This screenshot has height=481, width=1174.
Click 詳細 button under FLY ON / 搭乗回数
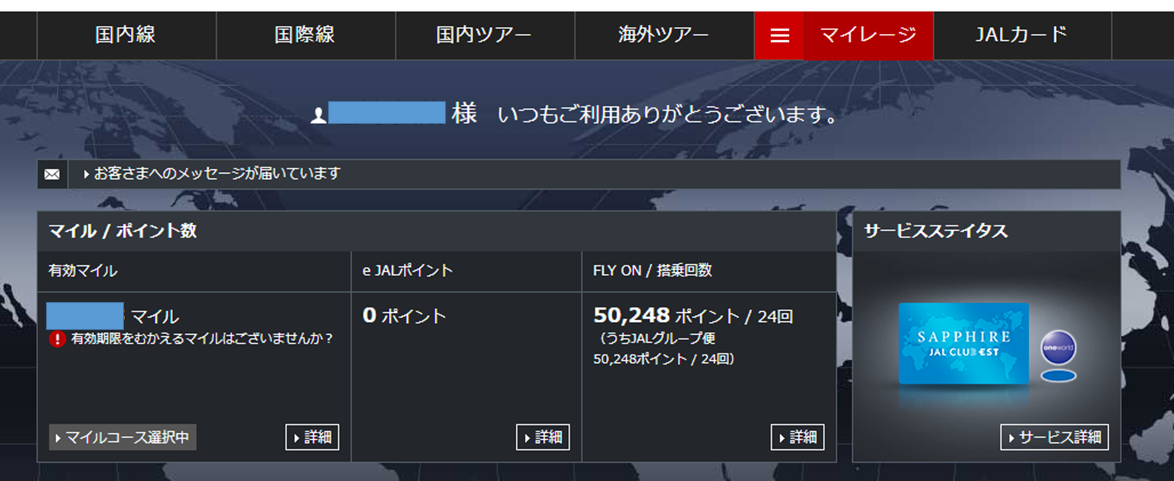point(797,438)
